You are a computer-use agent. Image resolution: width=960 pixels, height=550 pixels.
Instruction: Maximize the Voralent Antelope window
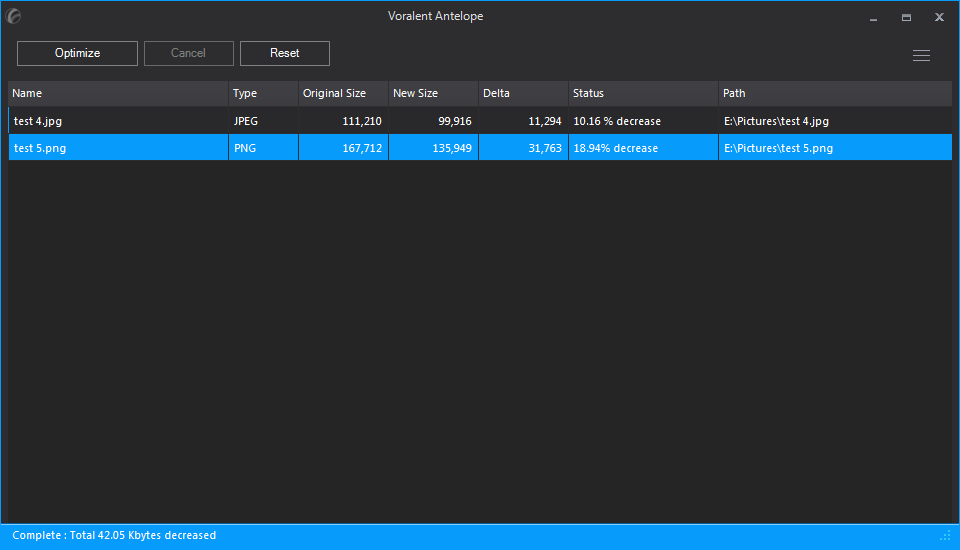point(906,18)
